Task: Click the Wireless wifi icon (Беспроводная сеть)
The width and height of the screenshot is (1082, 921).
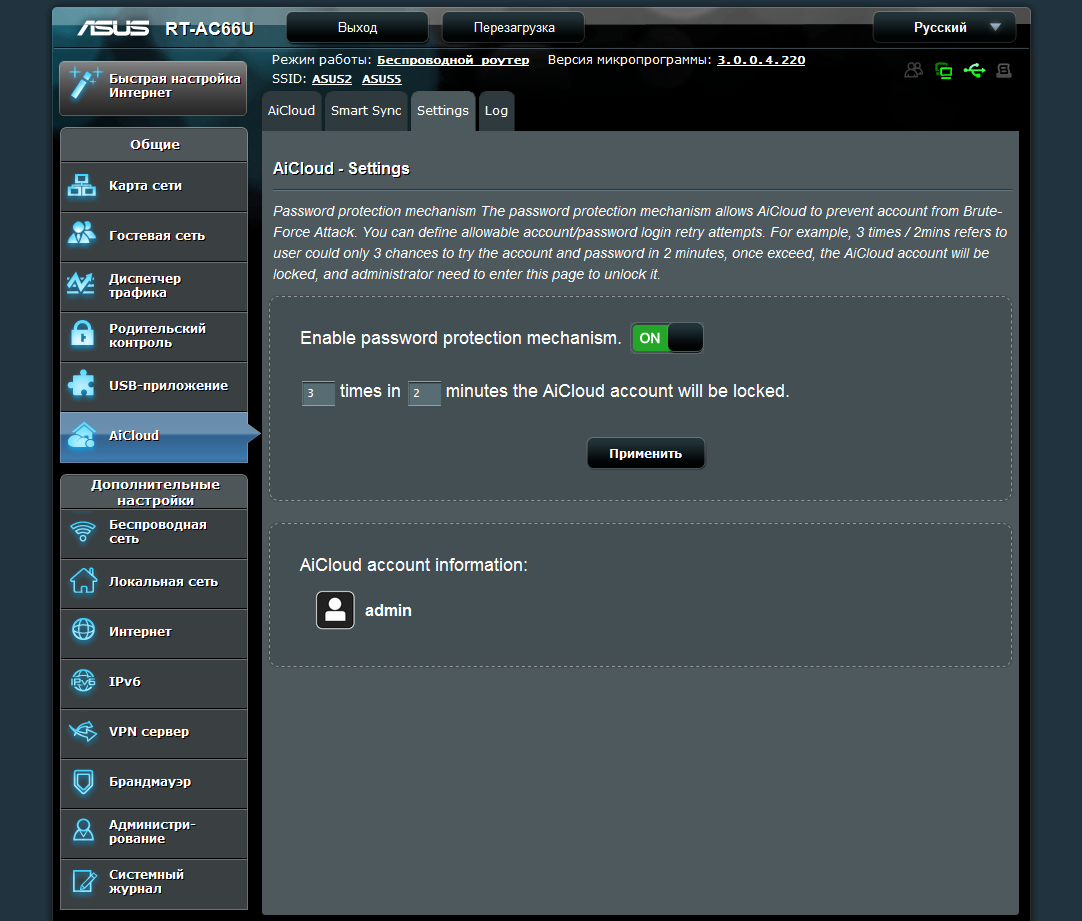Action: click(83, 531)
